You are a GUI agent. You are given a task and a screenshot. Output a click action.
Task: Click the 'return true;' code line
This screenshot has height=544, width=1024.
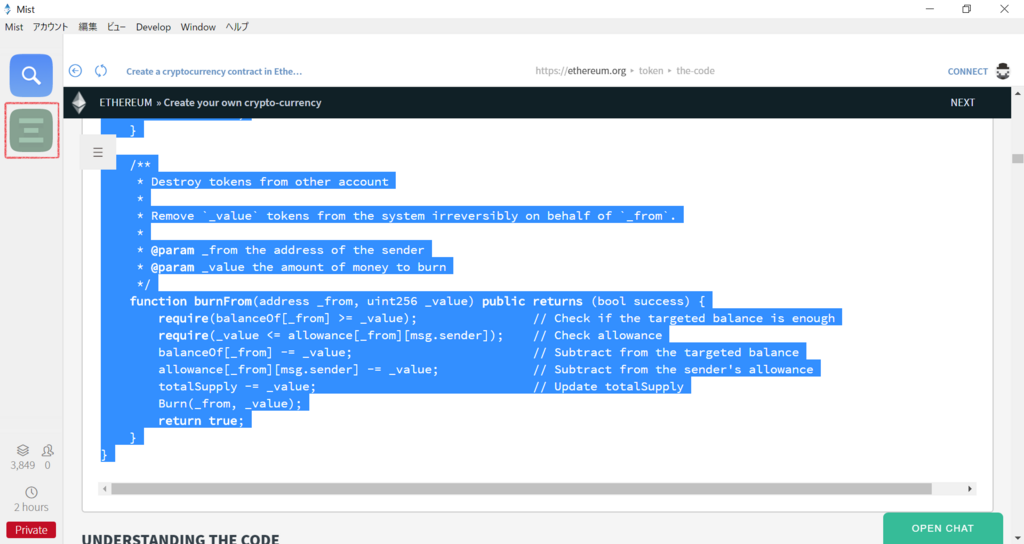click(201, 421)
